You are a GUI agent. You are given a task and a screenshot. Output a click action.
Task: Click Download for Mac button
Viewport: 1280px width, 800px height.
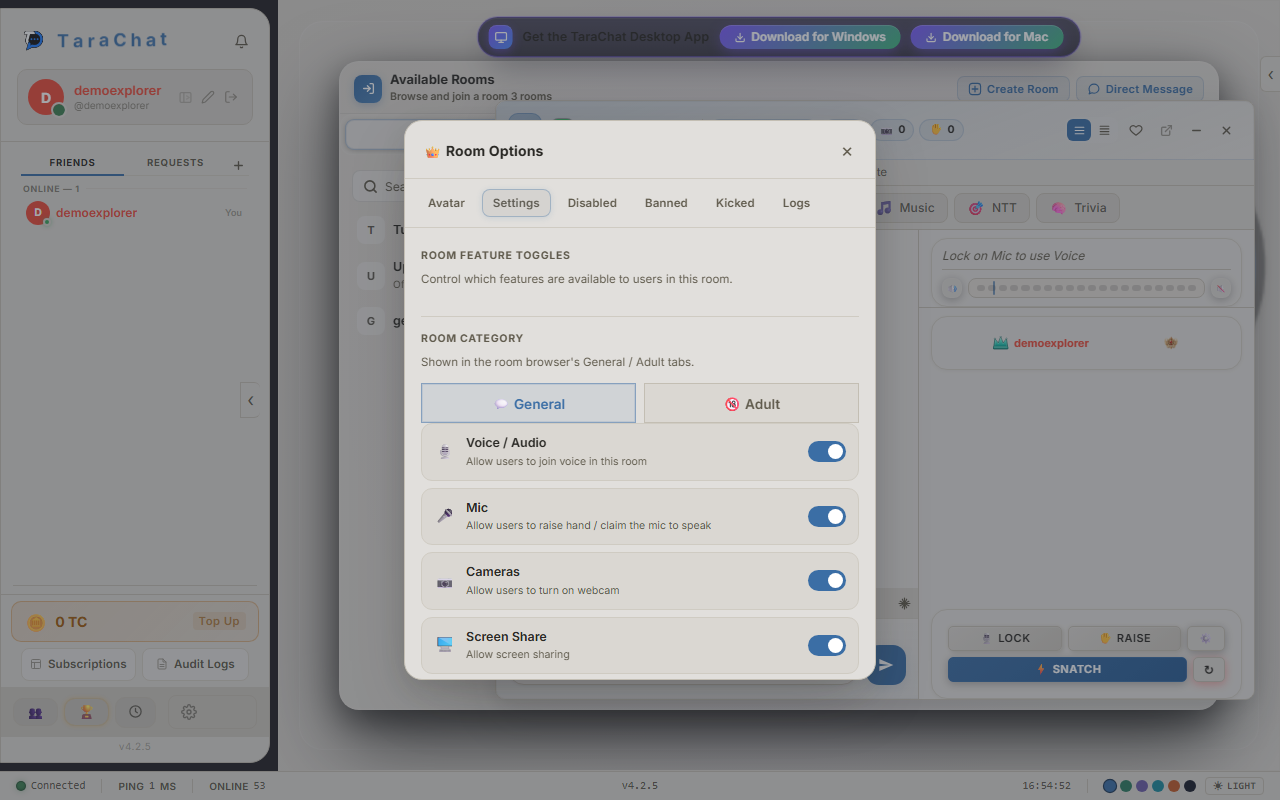click(x=987, y=37)
